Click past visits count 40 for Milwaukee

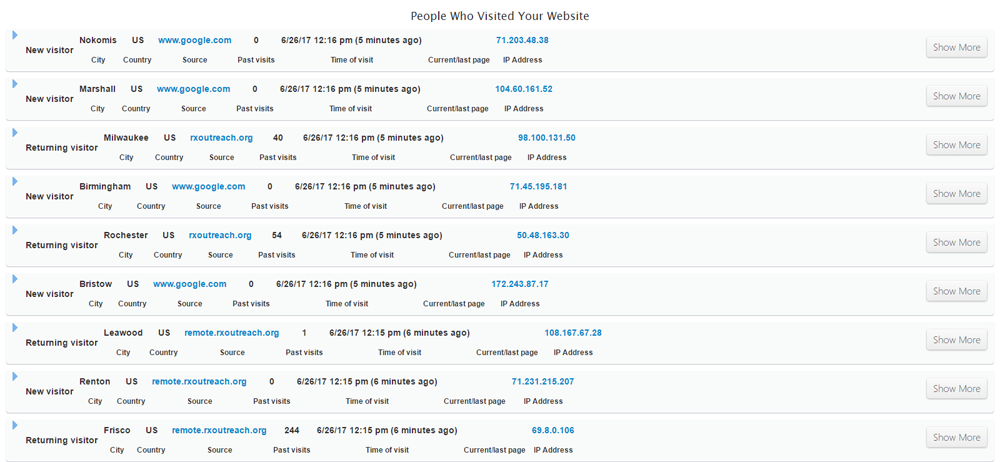(277, 138)
